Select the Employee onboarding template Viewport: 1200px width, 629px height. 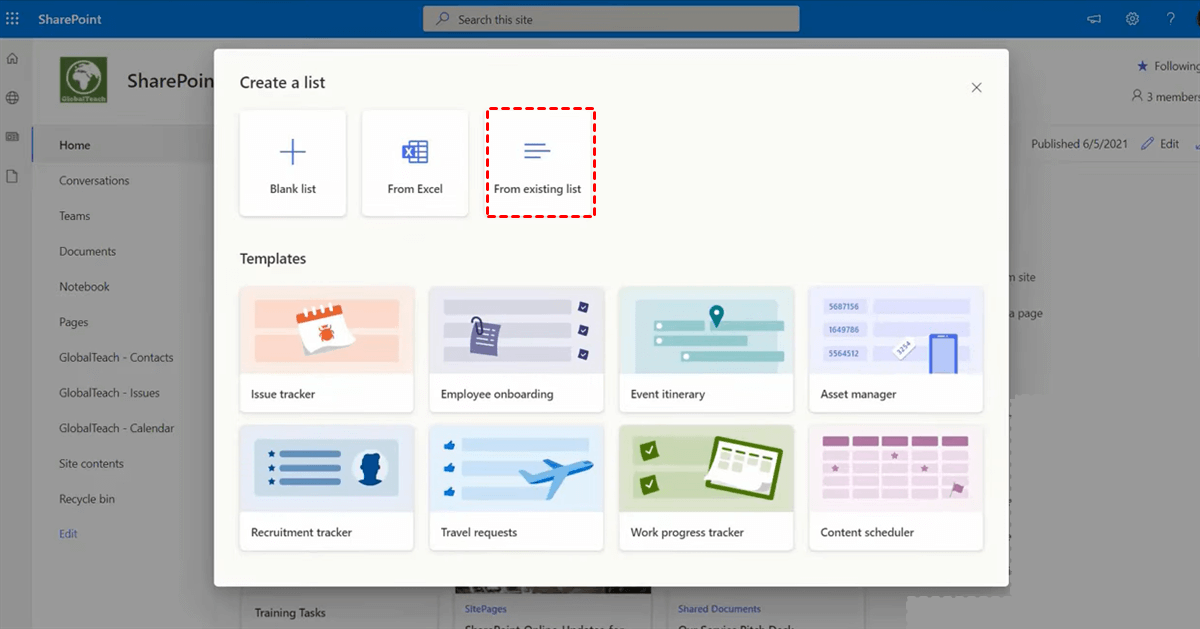pyautogui.click(x=516, y=349)
